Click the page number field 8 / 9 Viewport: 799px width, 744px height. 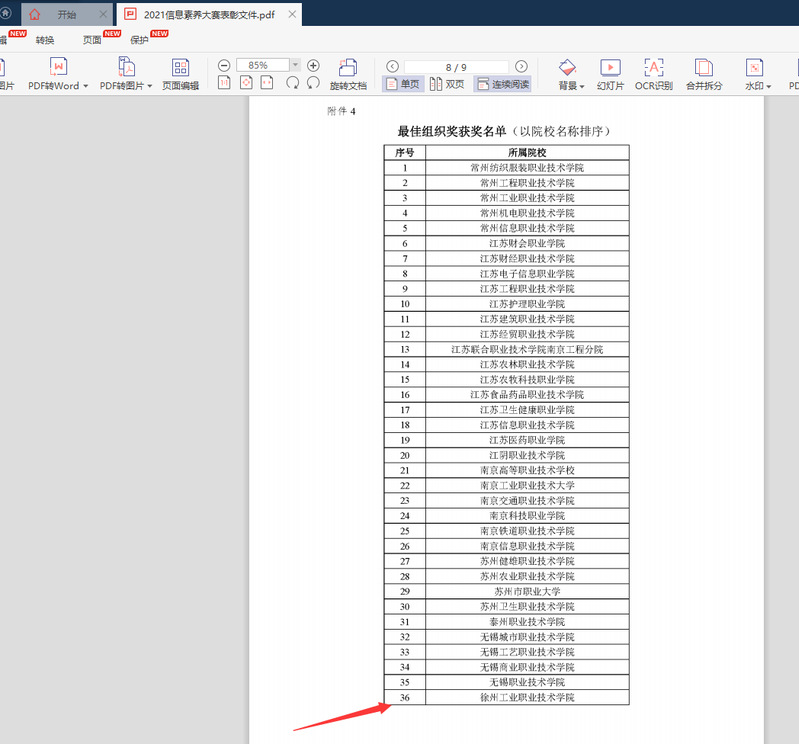[x=456, y=66]
